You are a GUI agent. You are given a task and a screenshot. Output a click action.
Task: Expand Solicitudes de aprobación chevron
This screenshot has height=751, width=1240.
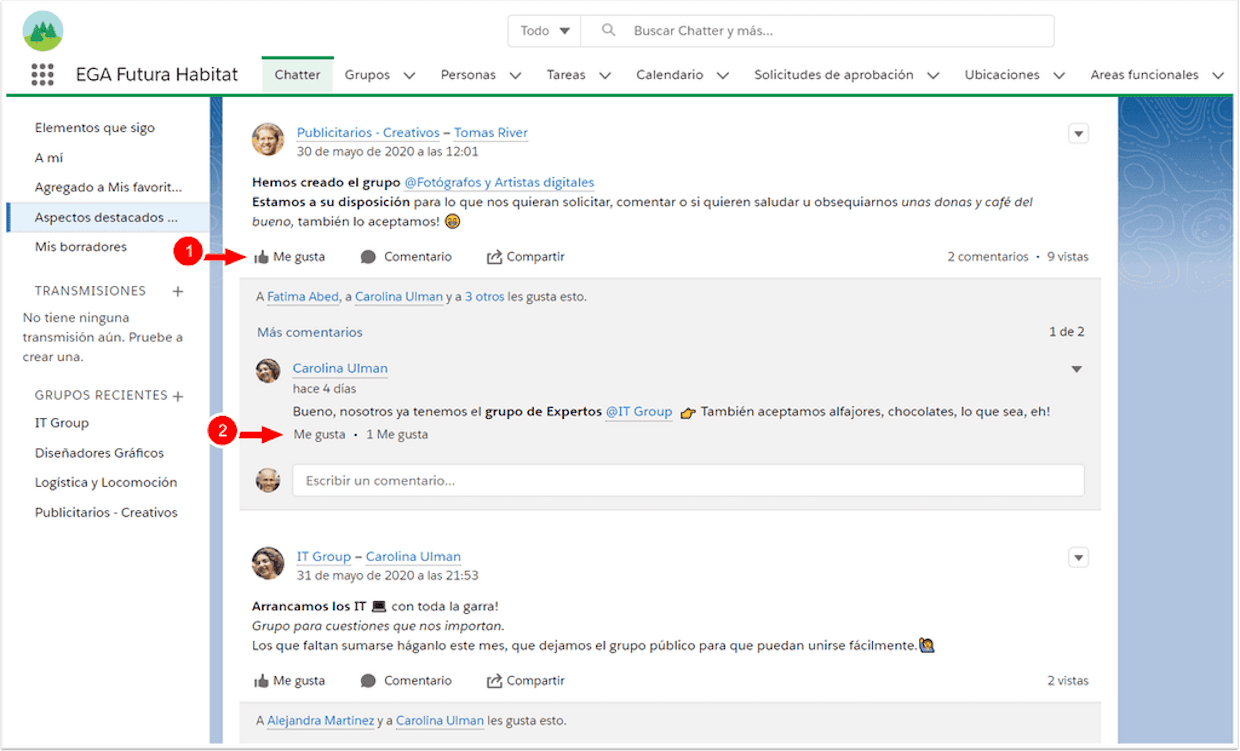tap(933, 75)
